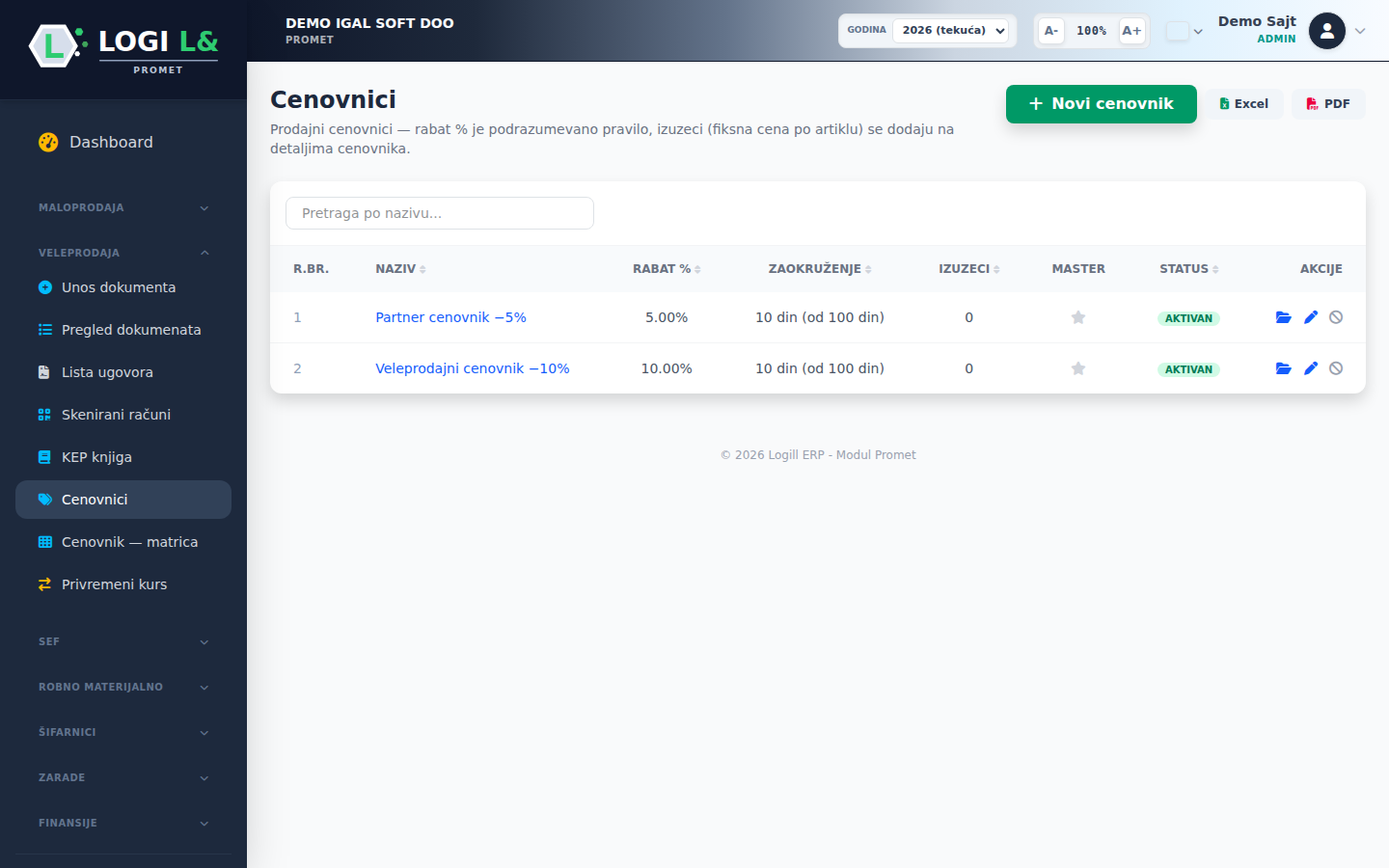Expand the user menu chevron

(1360, 31)
